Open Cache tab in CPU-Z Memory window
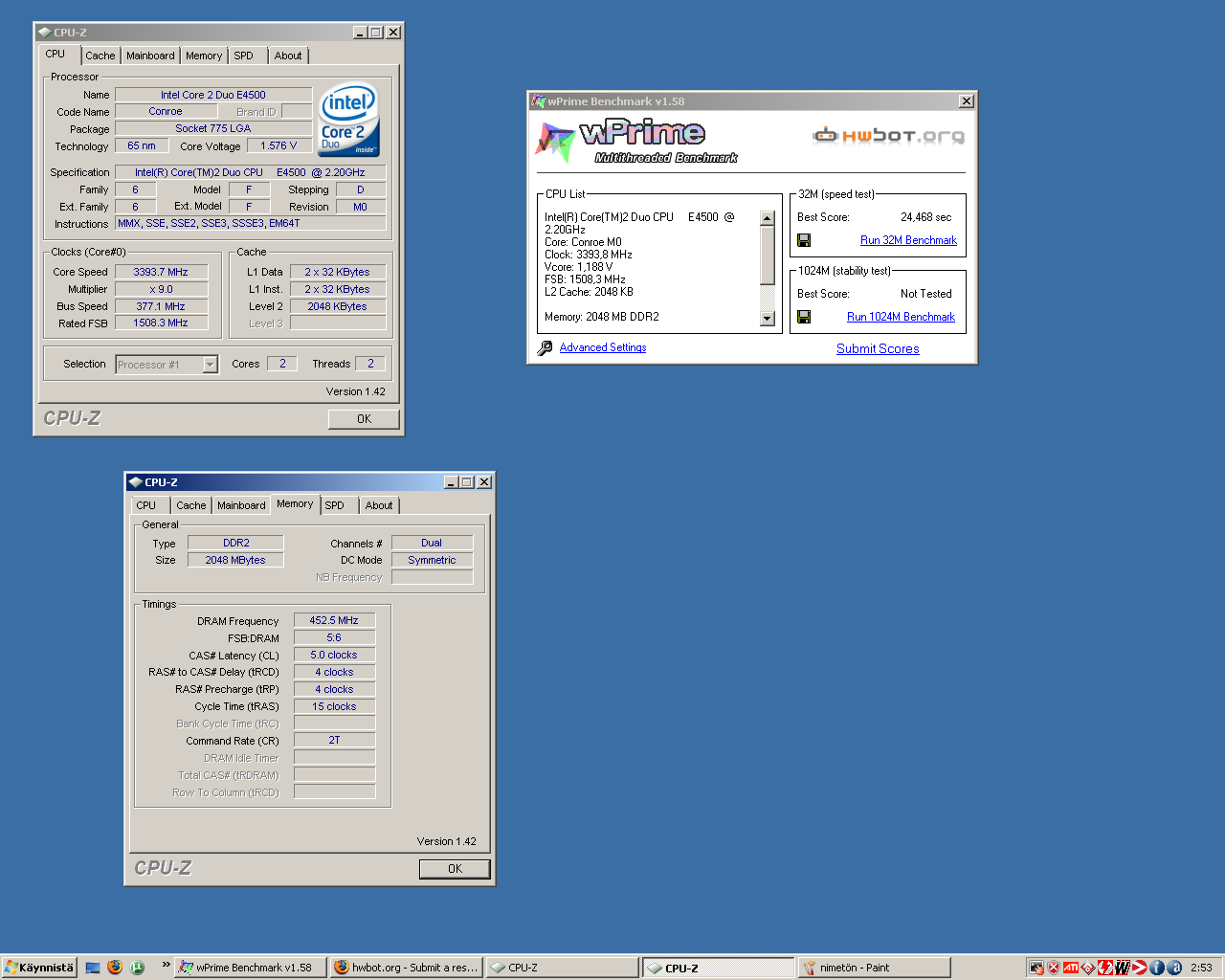The width and height of the screenshot is (1225, 980). [x=190, y=505]
